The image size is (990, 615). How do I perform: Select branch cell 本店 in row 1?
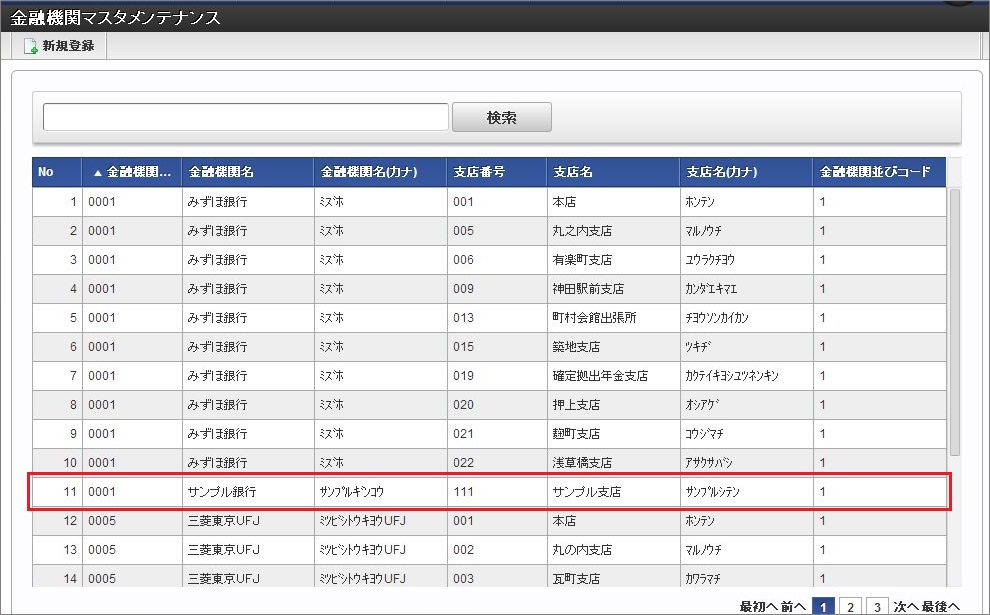tap(613, 202)
